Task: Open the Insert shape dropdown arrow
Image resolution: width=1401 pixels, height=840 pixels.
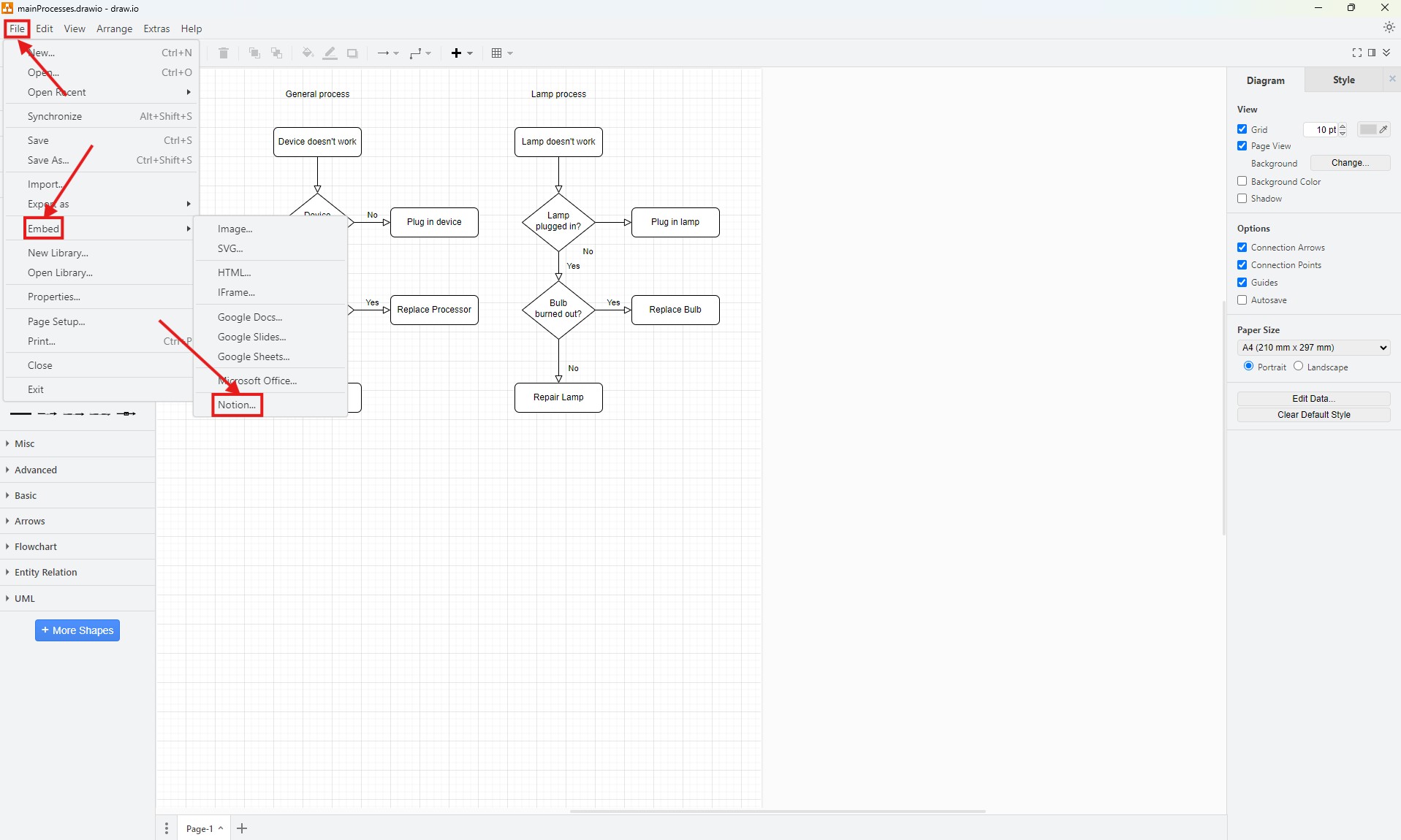Action: click(x=468, y=53)
